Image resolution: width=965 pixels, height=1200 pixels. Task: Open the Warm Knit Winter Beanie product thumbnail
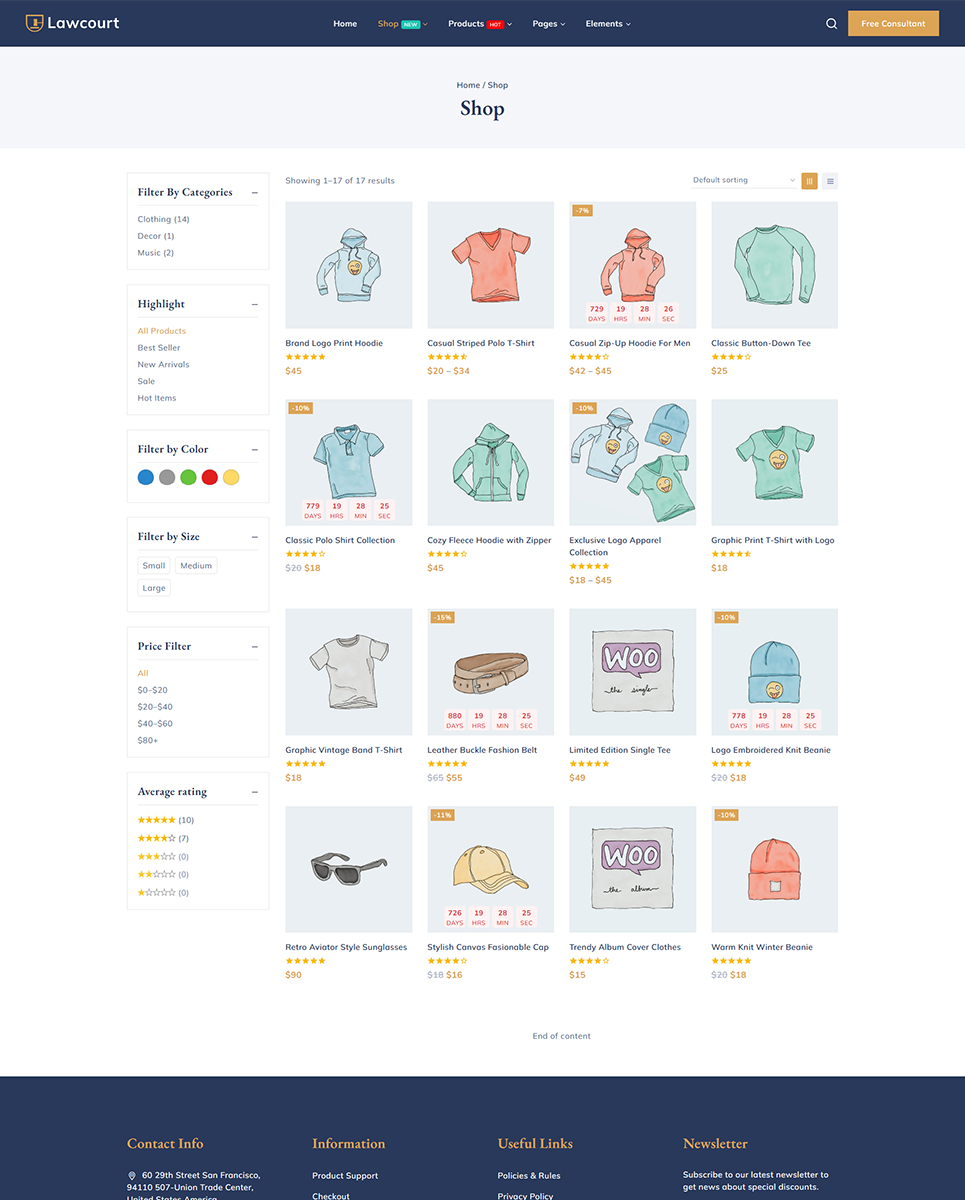coord(774,868)
